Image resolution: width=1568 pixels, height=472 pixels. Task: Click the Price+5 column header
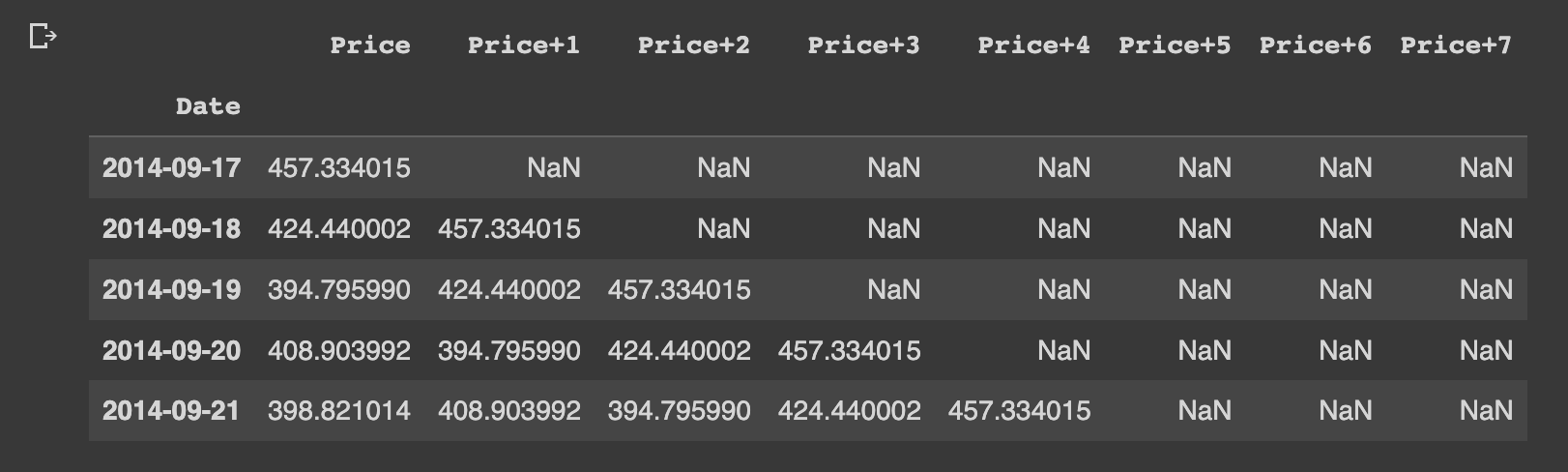pos(1175,44)
